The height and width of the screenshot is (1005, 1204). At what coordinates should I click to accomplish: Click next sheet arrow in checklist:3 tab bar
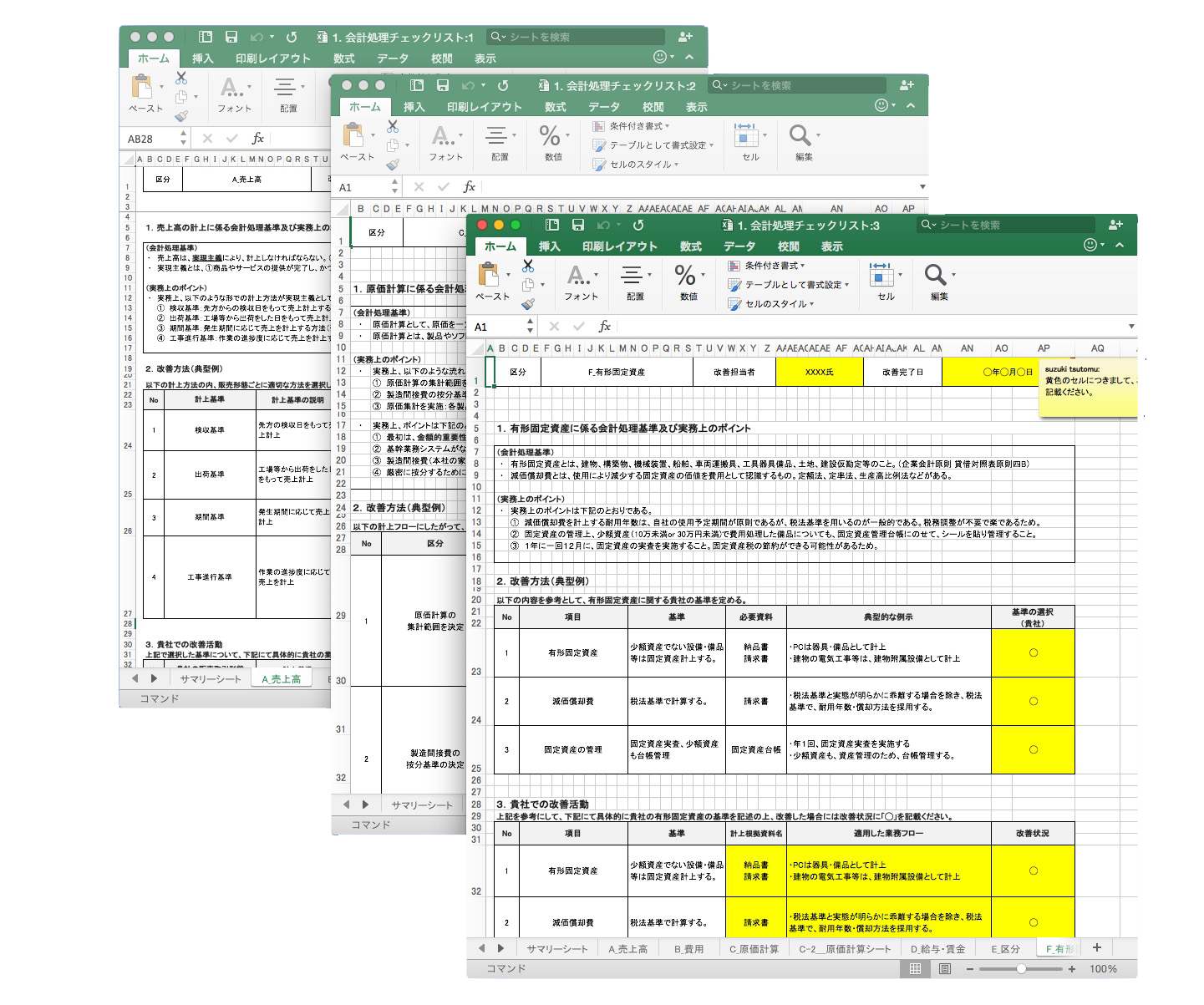[500, 948]
